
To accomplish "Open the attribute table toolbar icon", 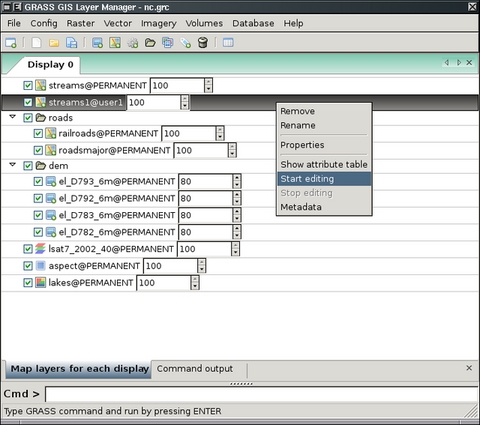I will (228, 43).
